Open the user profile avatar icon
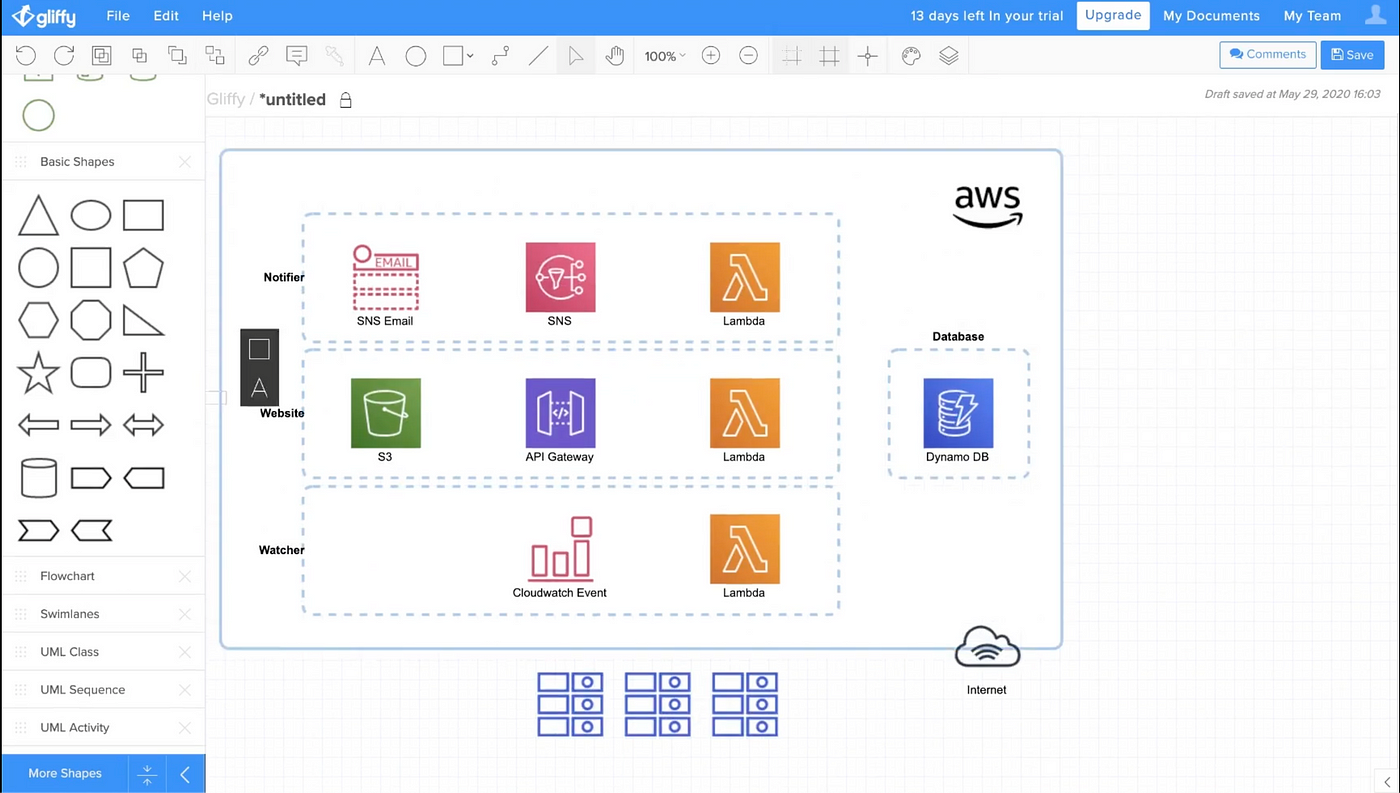The image size is (1400, 793). click(x=1376, y=15)
